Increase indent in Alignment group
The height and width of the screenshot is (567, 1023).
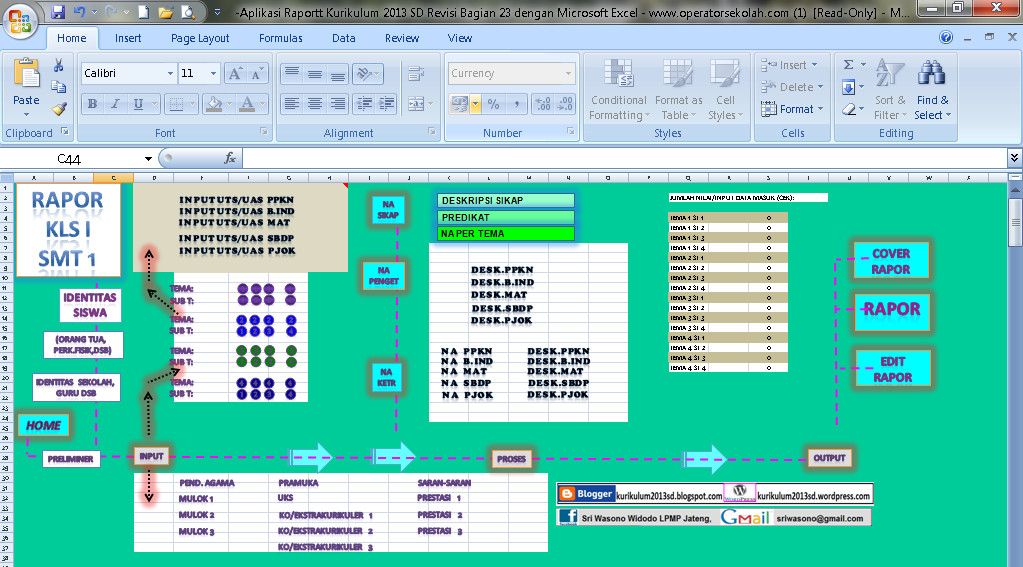click(387, 103)
